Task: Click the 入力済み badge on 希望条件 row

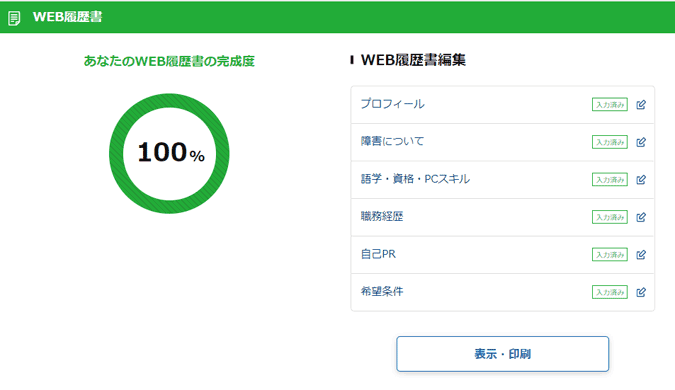Action: 610,292
